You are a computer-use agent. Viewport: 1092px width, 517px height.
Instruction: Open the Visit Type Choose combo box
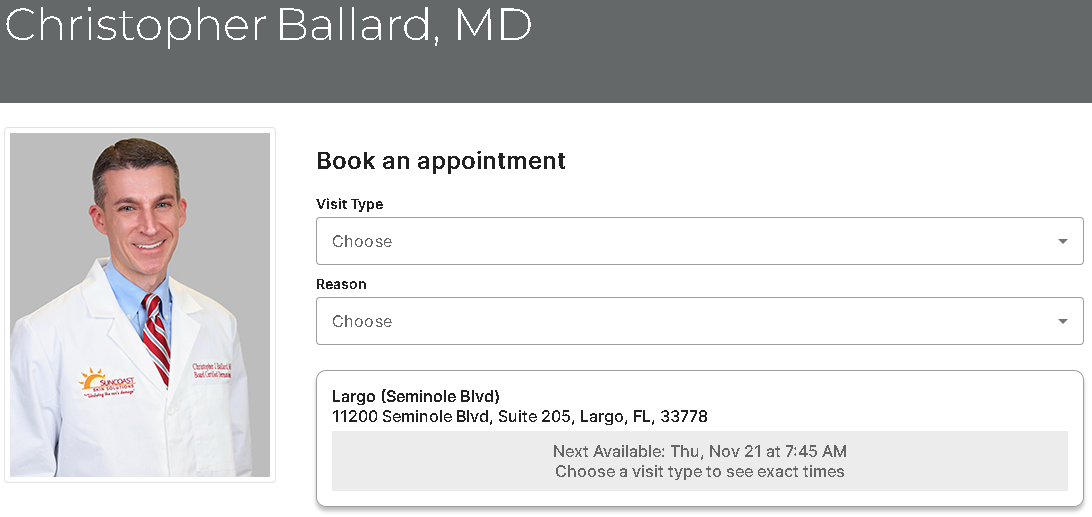tap(699, 241)
